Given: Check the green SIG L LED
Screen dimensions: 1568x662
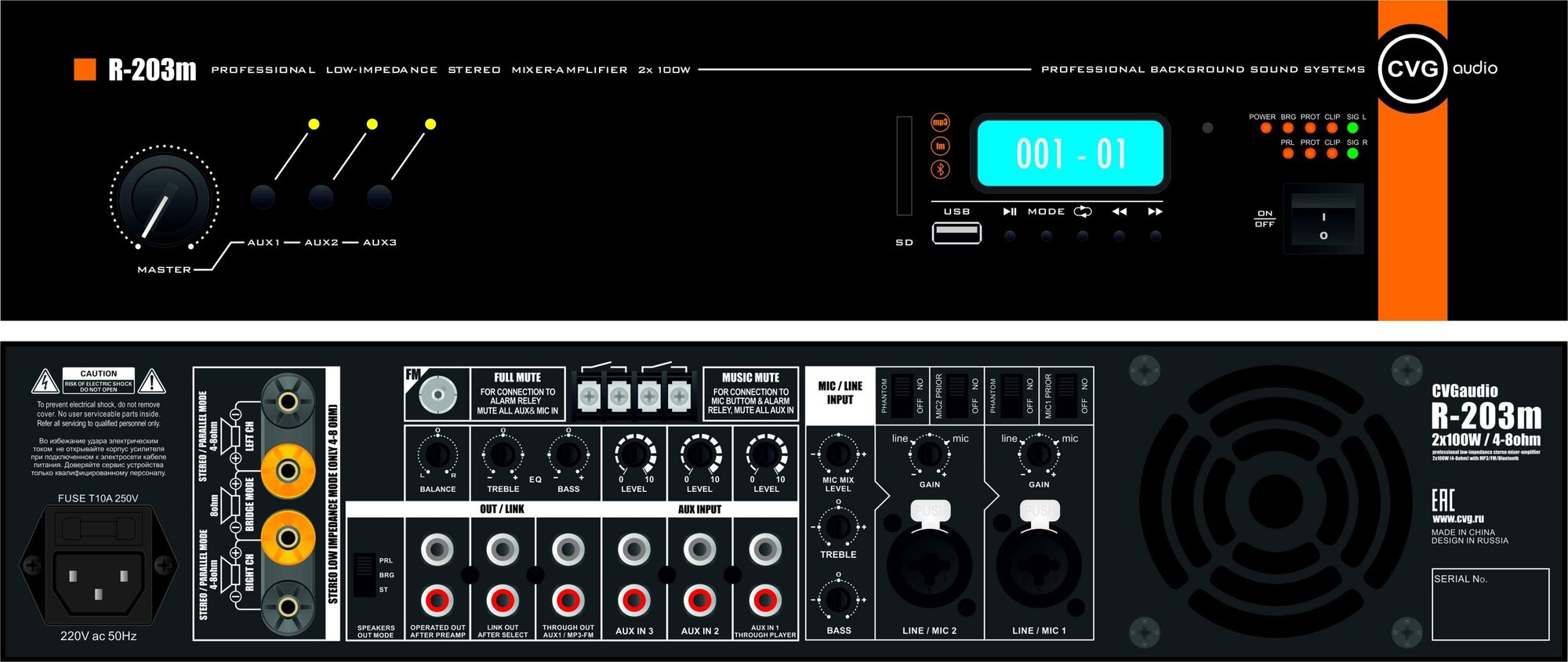Looking at the screenshot, I should point(1352,128).
